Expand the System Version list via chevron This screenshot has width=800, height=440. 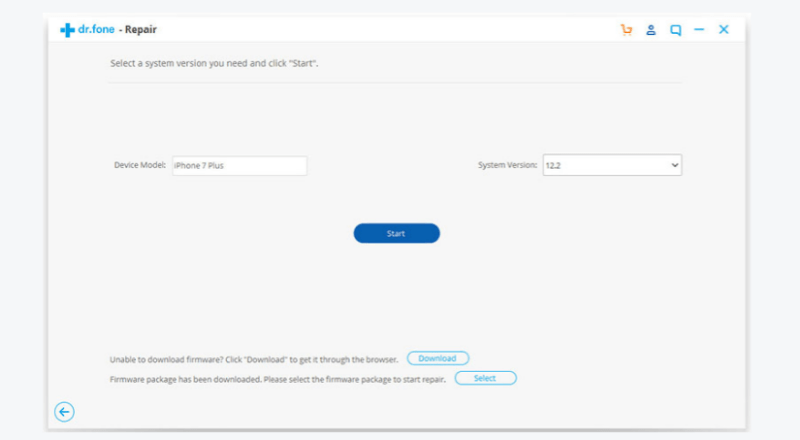click(x=674, y=165)
